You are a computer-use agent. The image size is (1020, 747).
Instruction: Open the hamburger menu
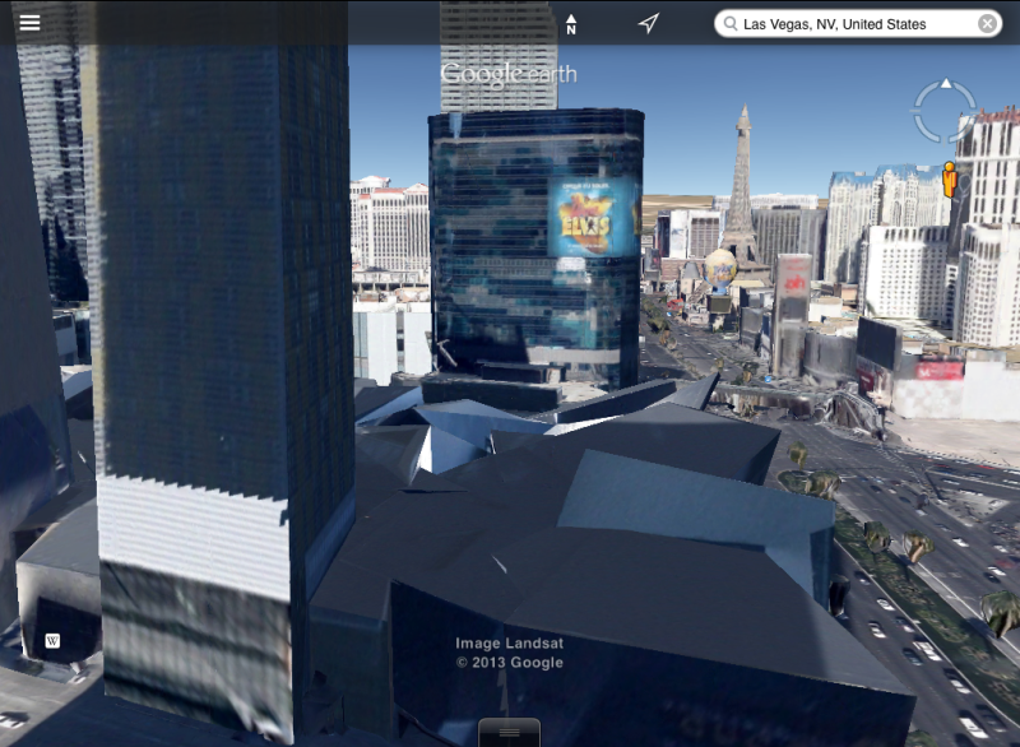click(x=30, y=23)
